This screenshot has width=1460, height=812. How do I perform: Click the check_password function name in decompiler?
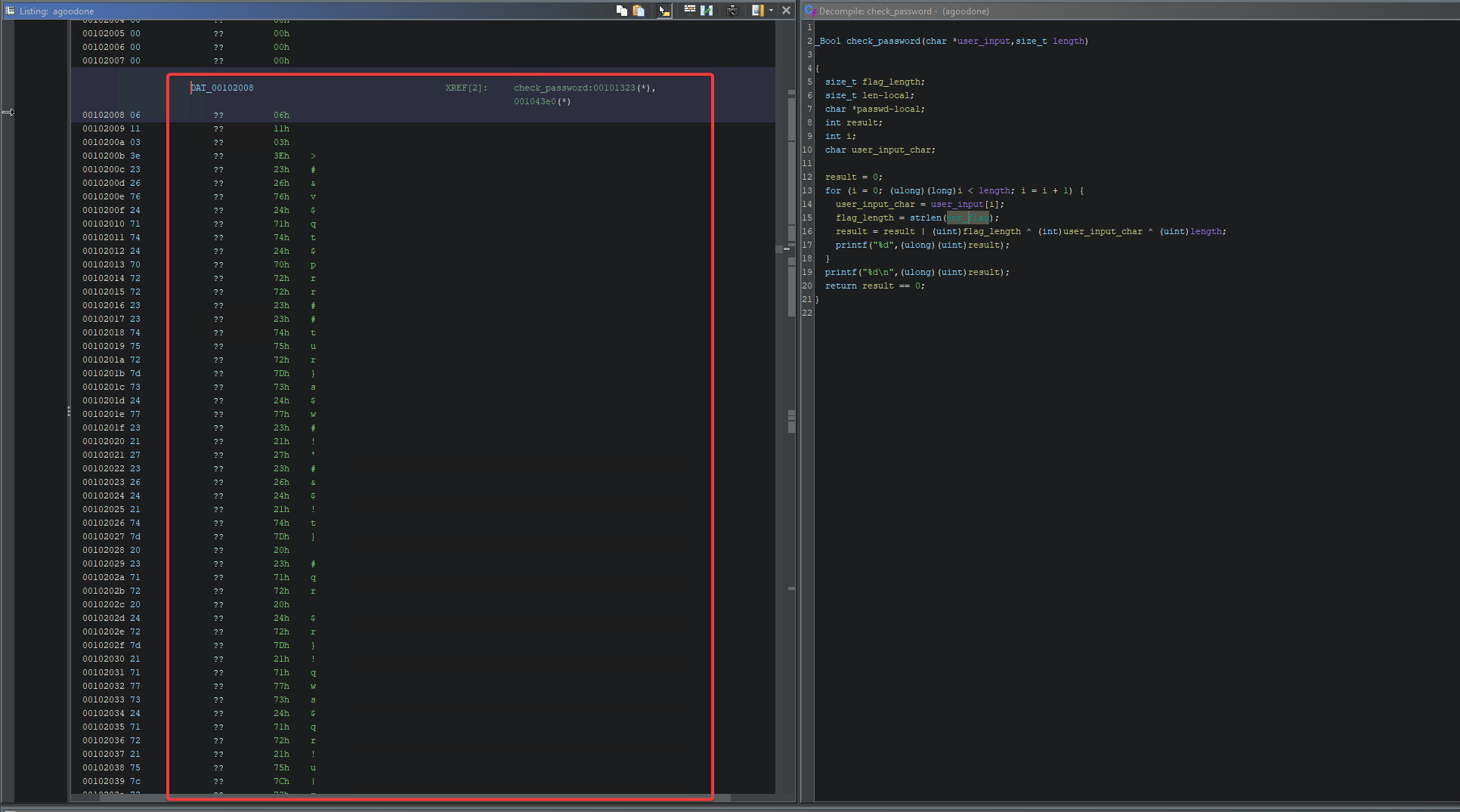click(883, 41)
